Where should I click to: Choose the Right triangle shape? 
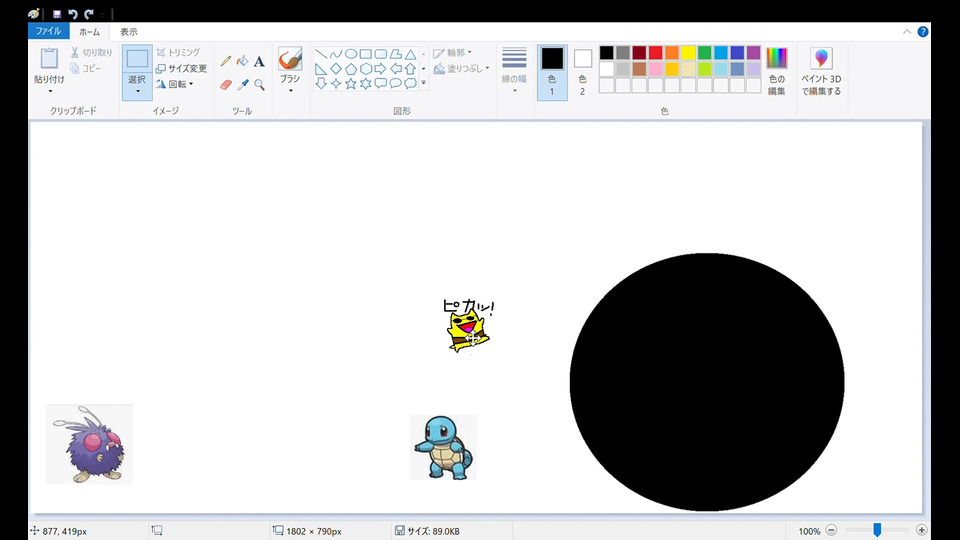321,69
